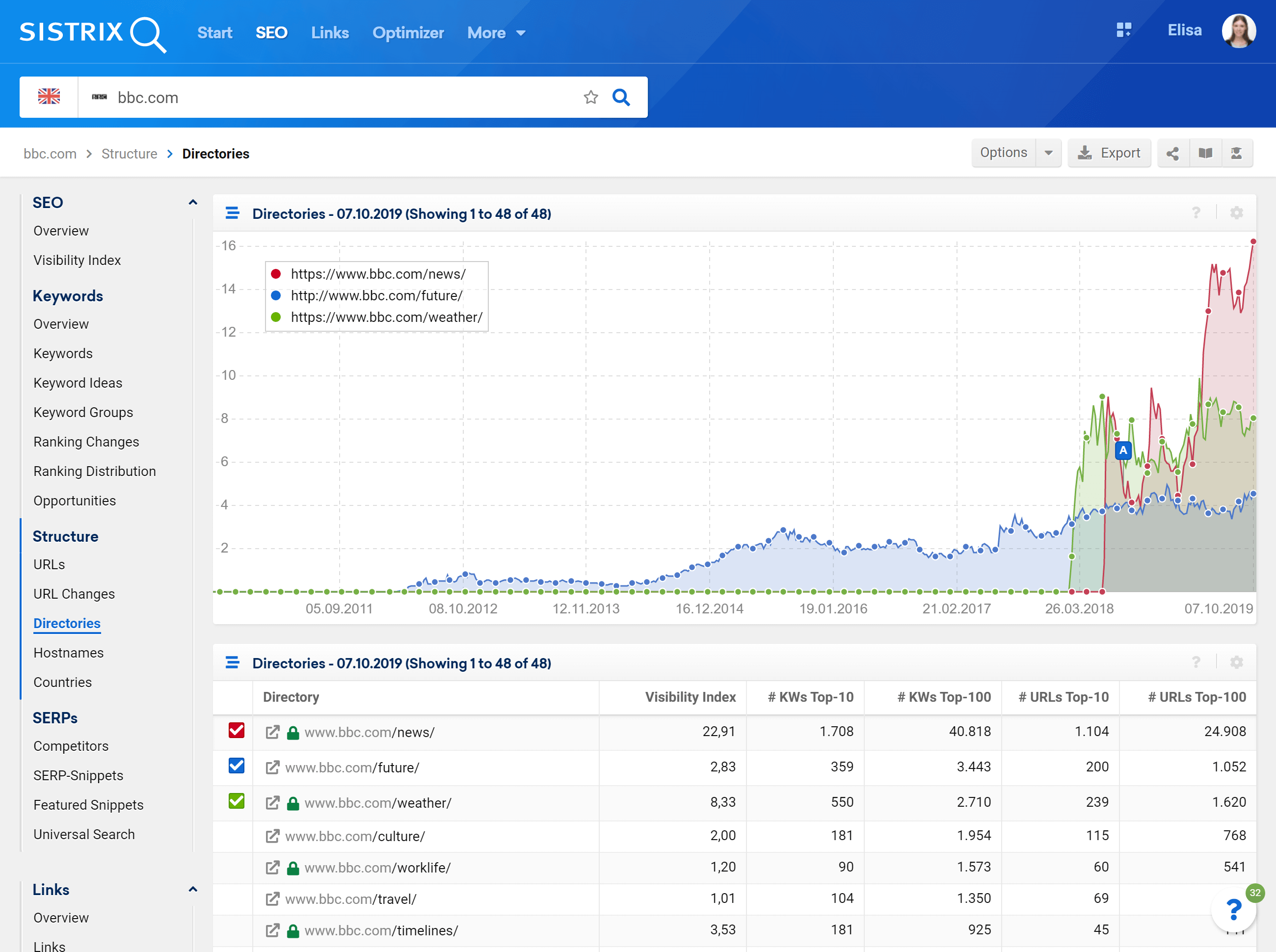Image resolution: width=1276 pixels, height=952 pixels.
Task: Open Keyword Ideas in sidebar
Action: tap(78, 383)
